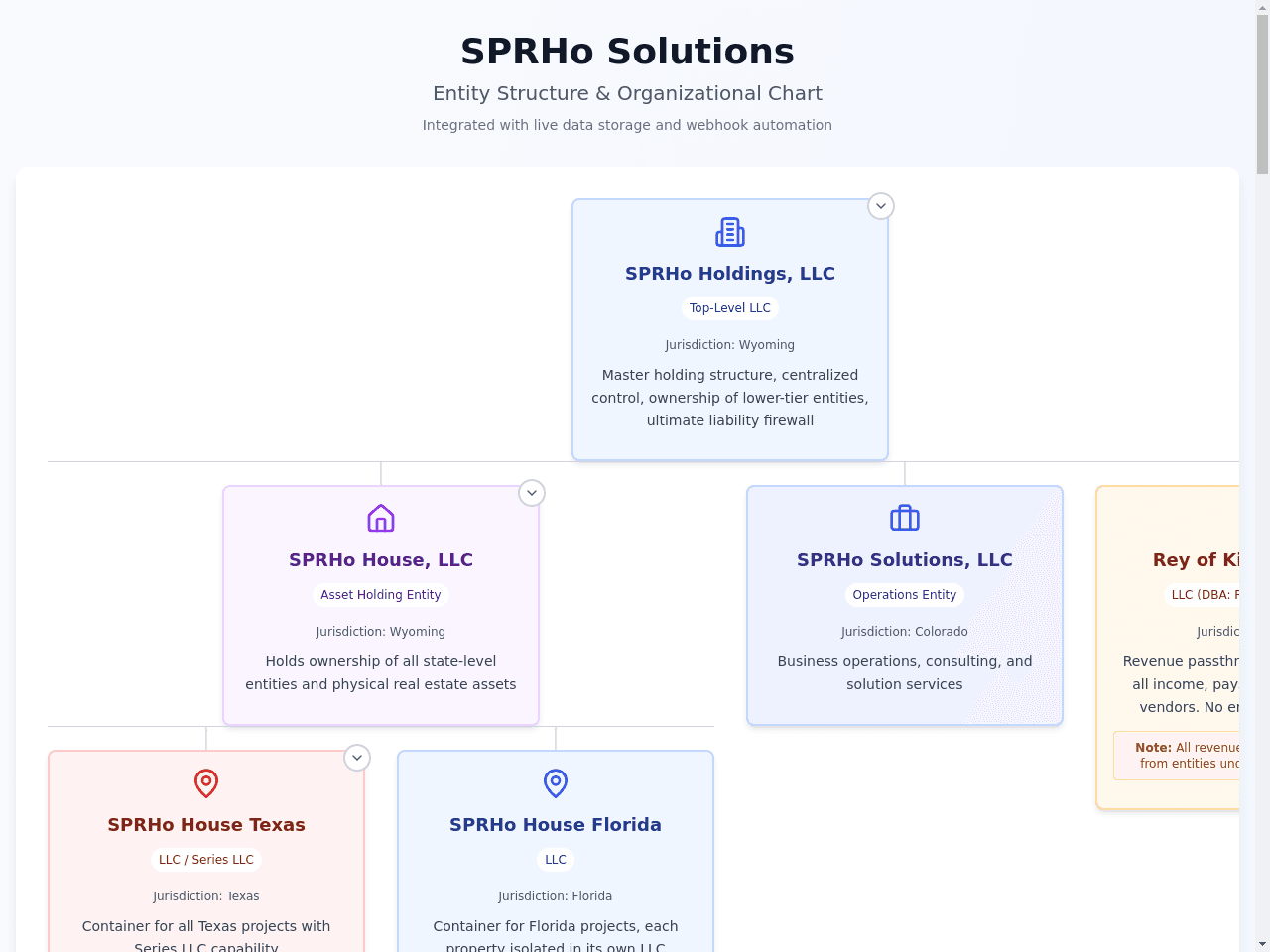This screenshot has width=1270, height=952.
Task: Click the Integrated with live data storage tagline
Action: (x=627, y=125)
